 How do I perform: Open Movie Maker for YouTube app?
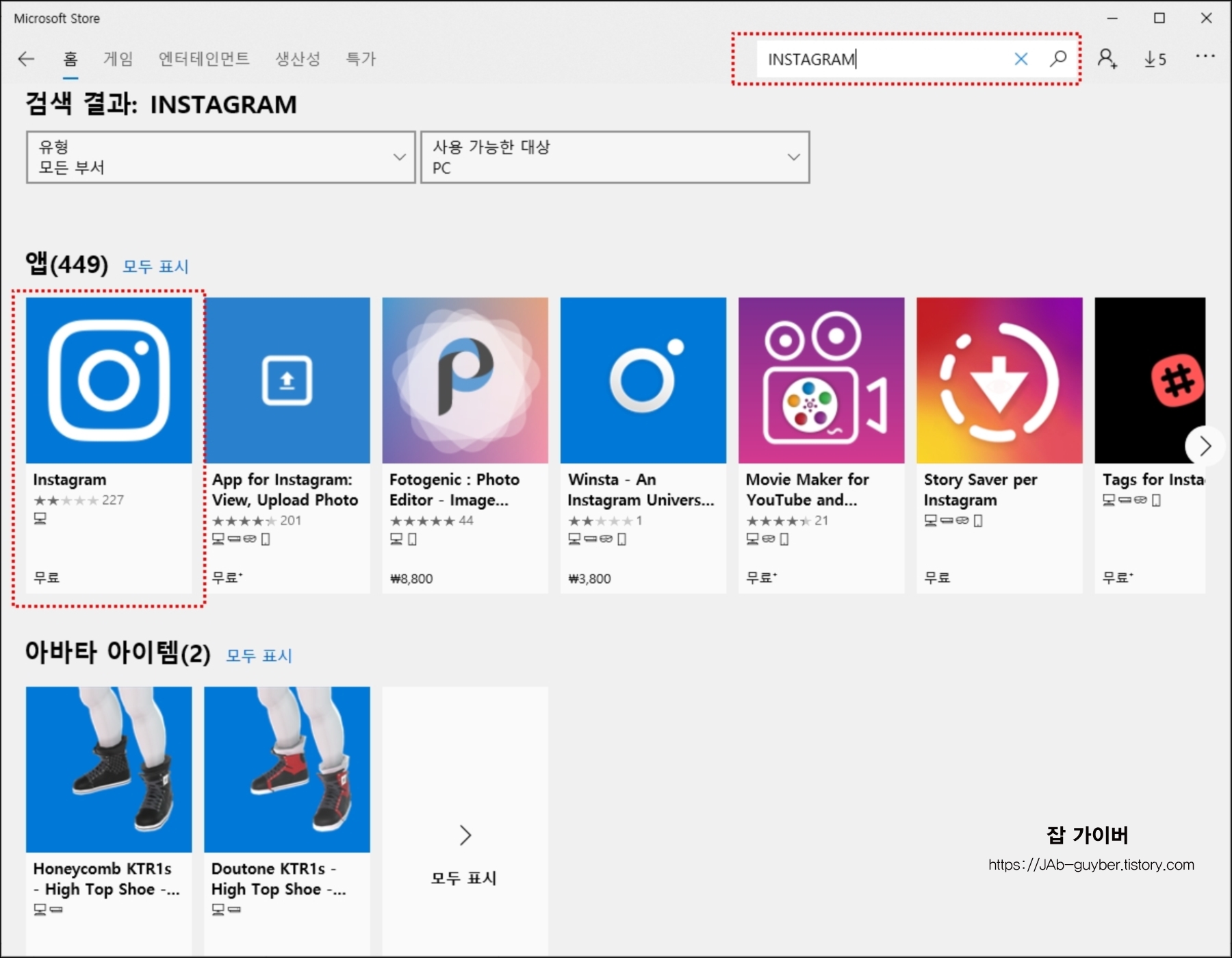pos(821,379)
